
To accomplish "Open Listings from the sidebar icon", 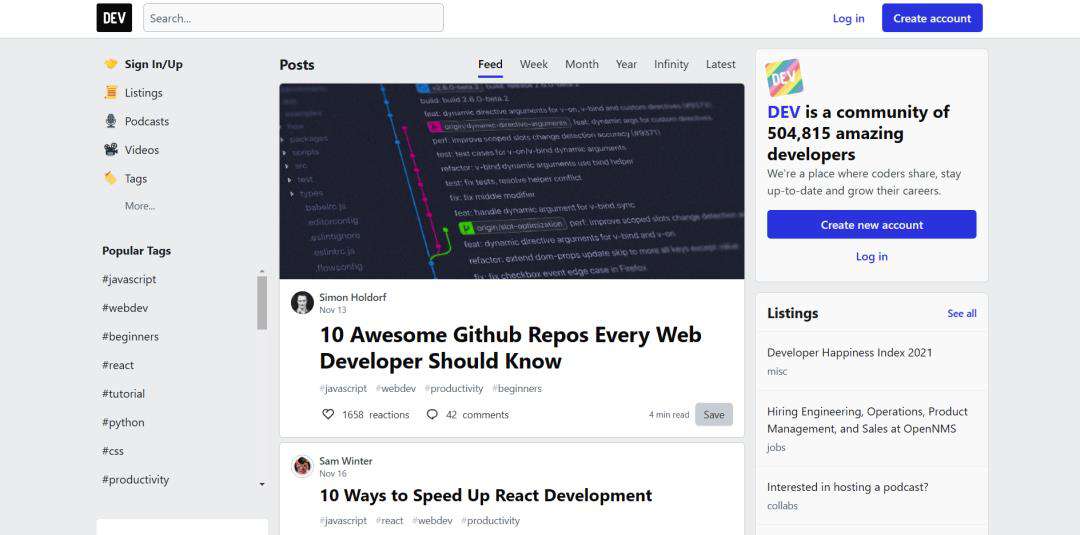I will click(x=110, y=92).
